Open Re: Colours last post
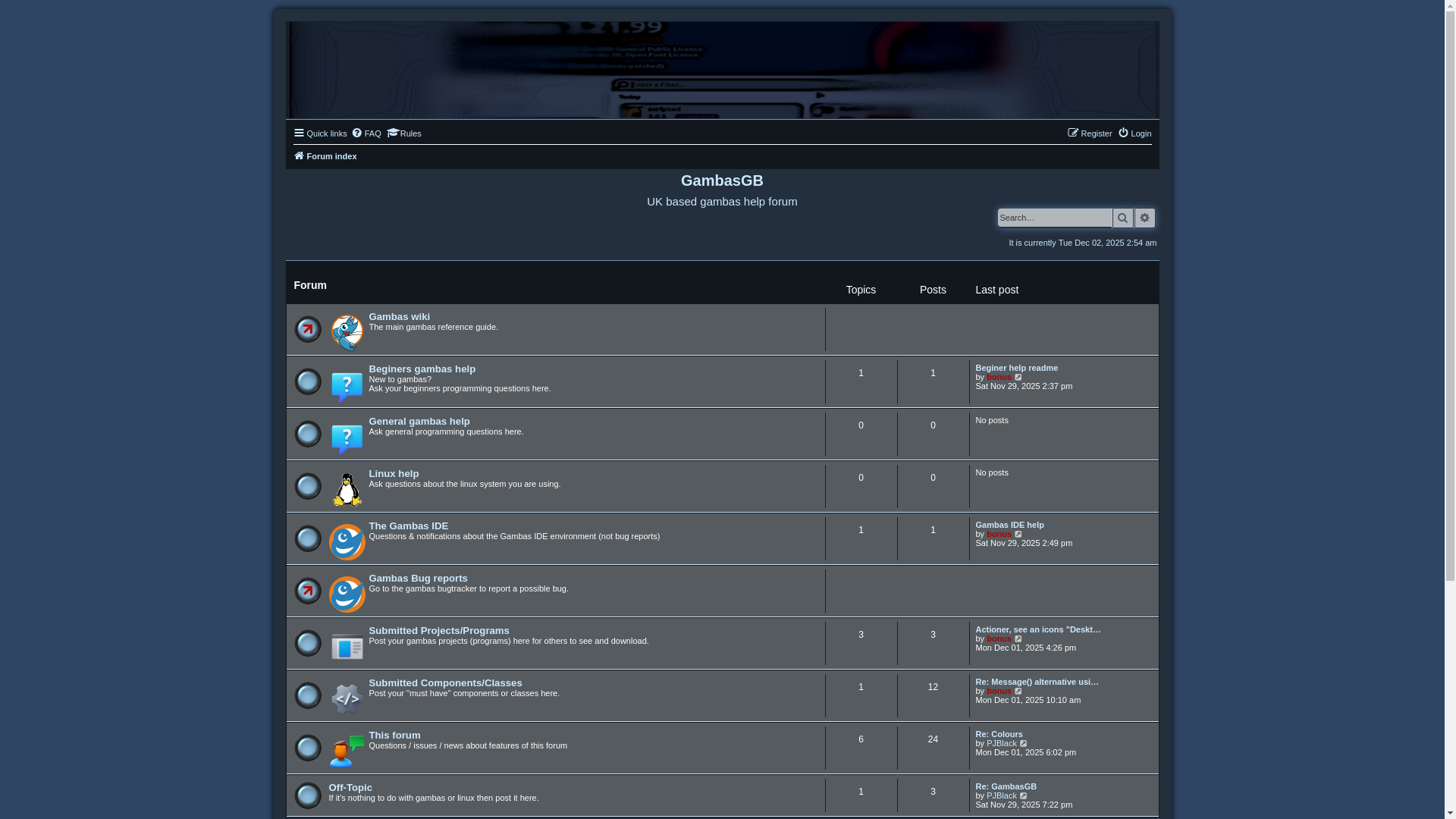1456x819 pixels. pos(999,734)
